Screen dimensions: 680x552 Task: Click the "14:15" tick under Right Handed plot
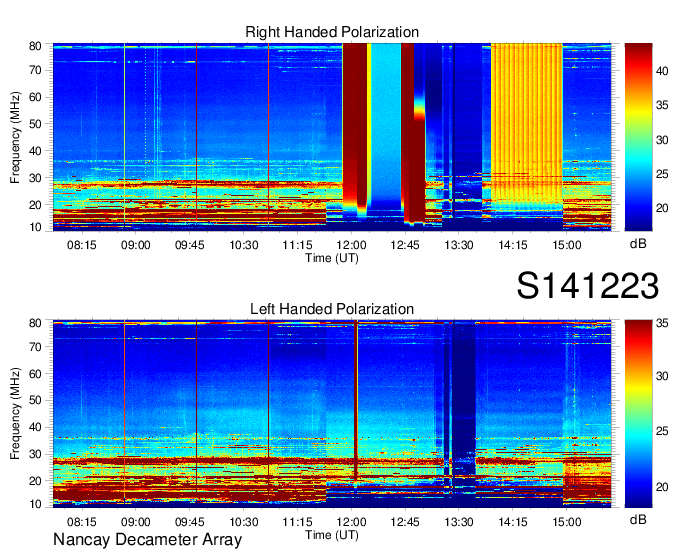[x=513, y=245]
